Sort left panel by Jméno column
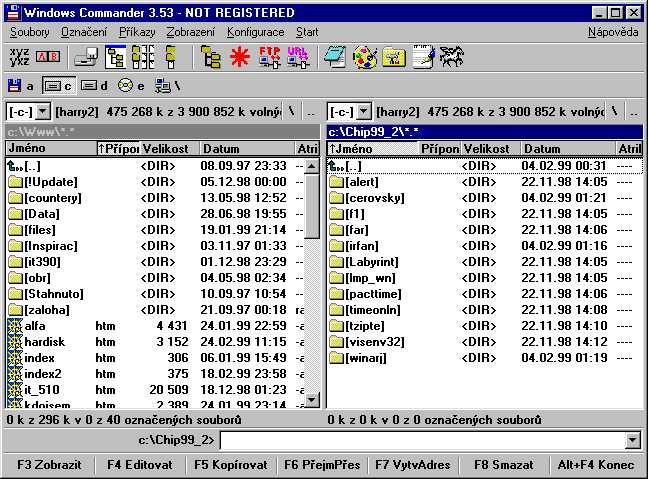The image size is (648, 479). pos(51,148)
